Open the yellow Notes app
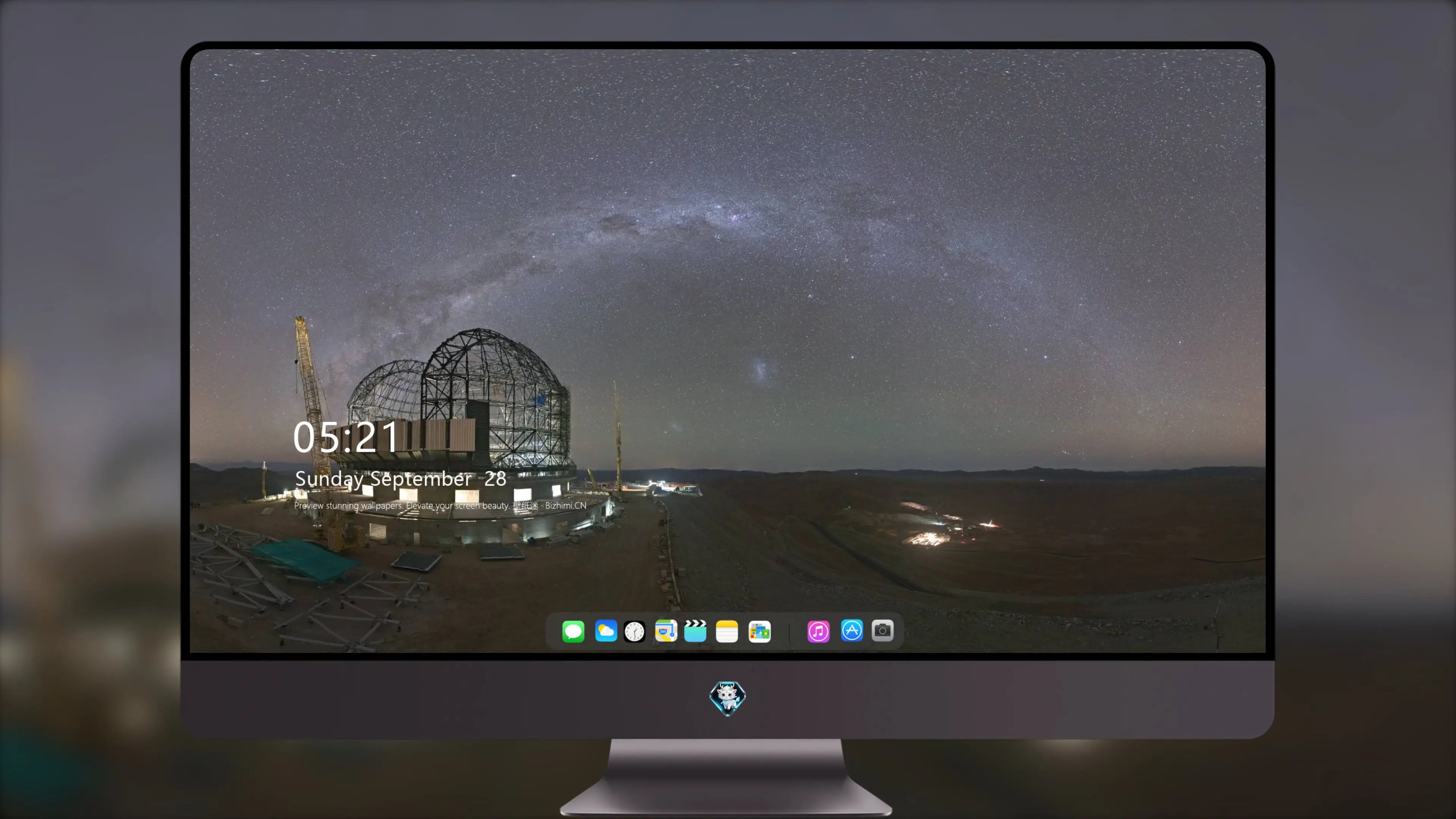 click(727, 631)
